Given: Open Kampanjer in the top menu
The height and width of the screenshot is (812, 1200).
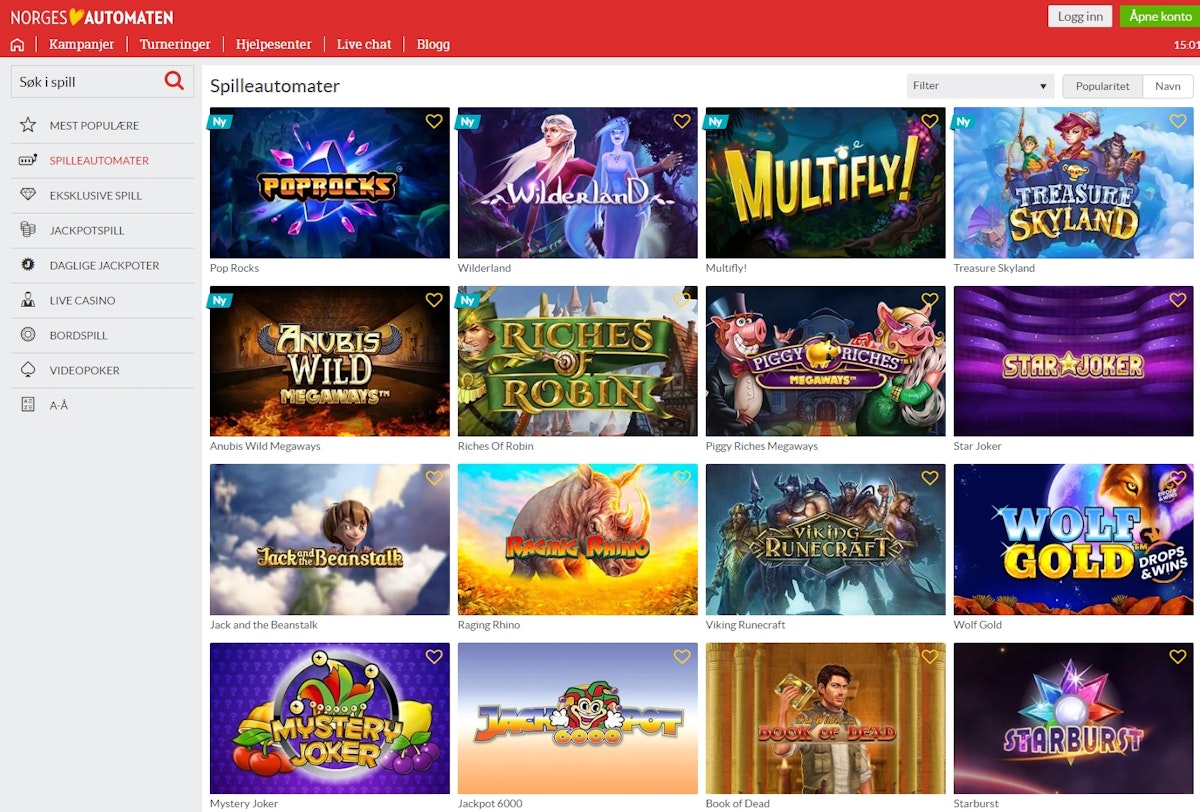Looking at the screenshot, I should [81, 44].
